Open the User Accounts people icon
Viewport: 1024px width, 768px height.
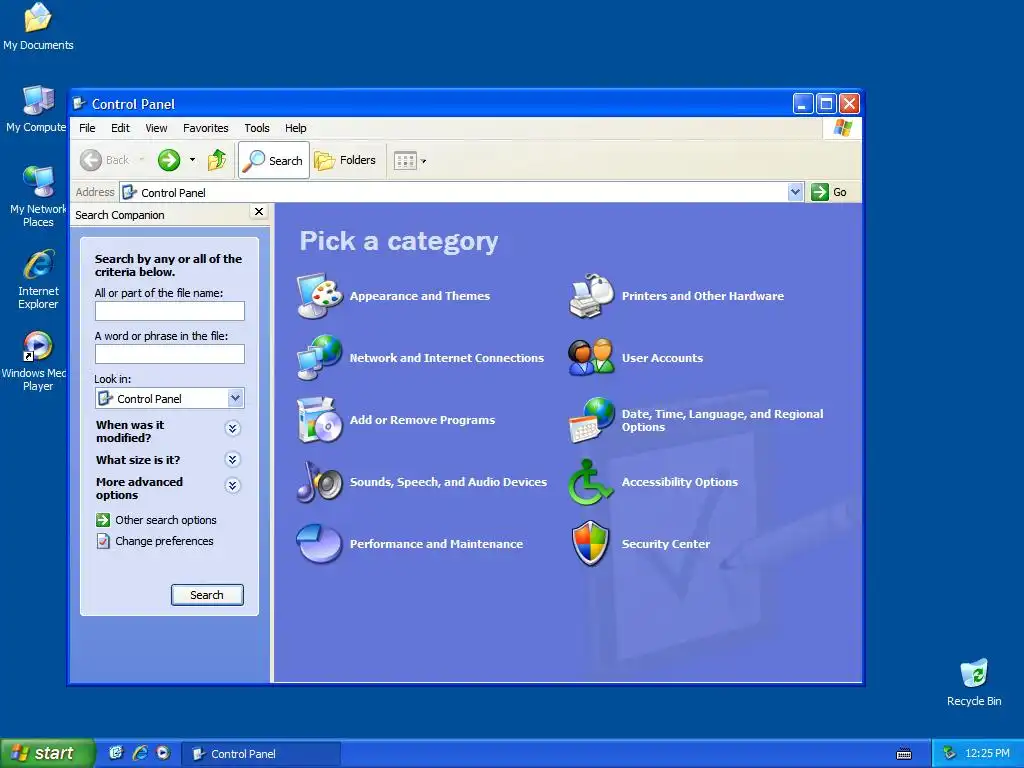click(x=591, y=357)
